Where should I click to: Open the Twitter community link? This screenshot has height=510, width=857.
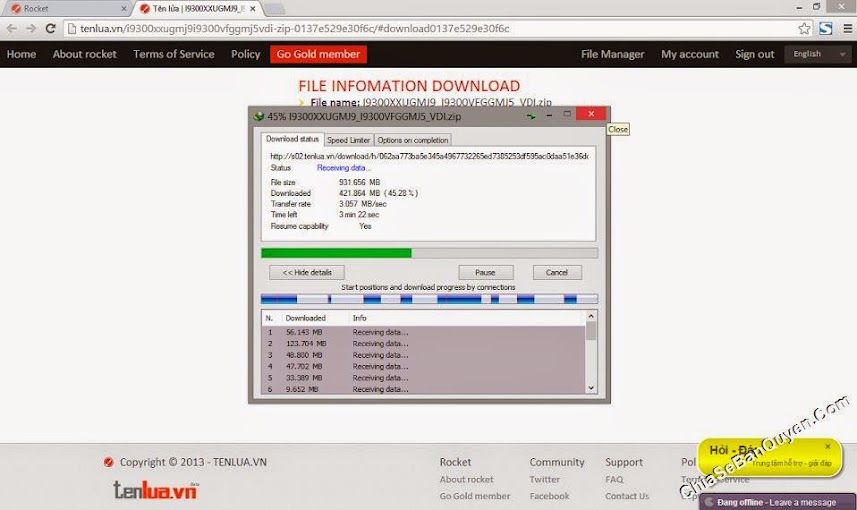click(544, 479)
